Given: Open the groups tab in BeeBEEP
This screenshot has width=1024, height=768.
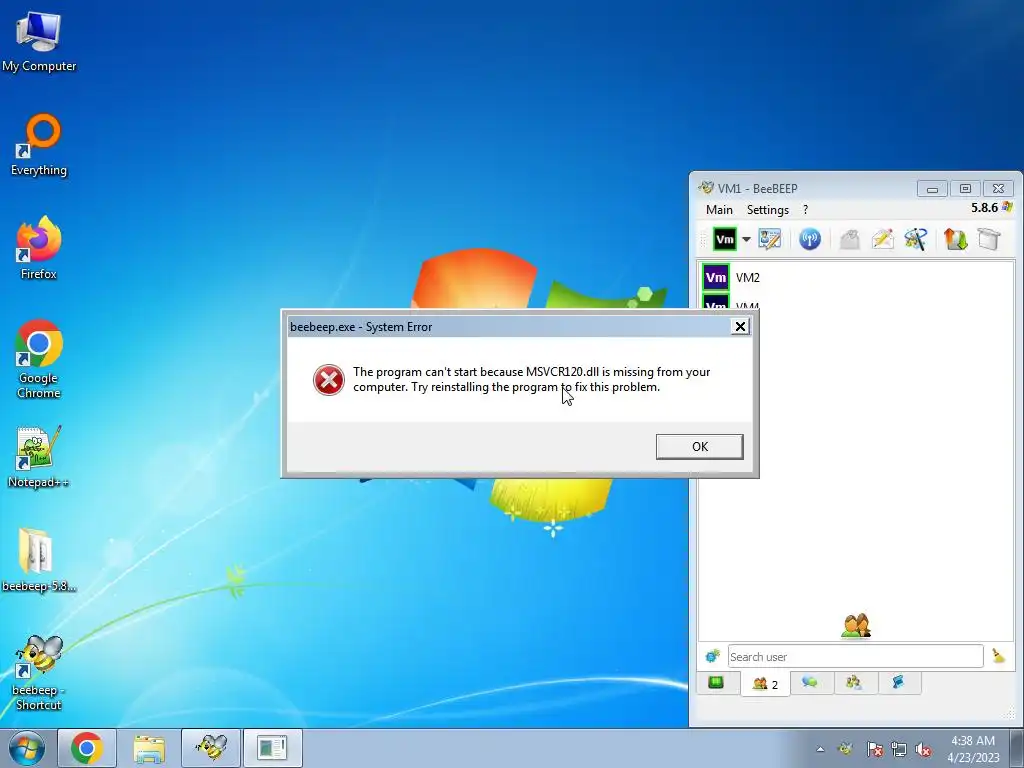Looking at the screenshot, I should click(854, 682).
